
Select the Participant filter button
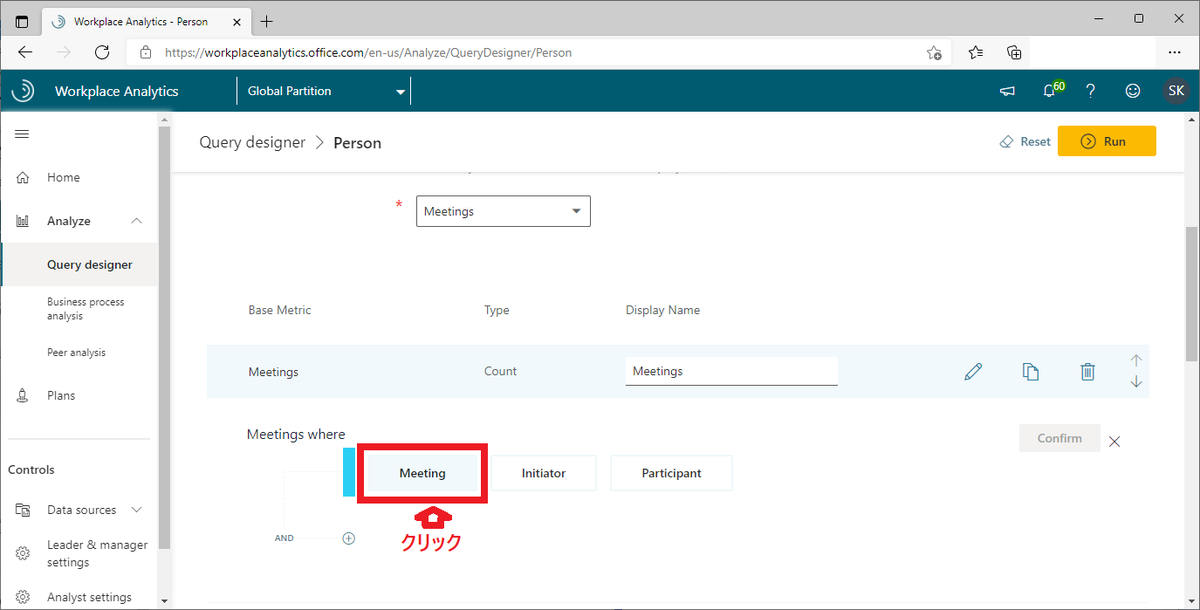pyautogui.click(x=671, y=473)
